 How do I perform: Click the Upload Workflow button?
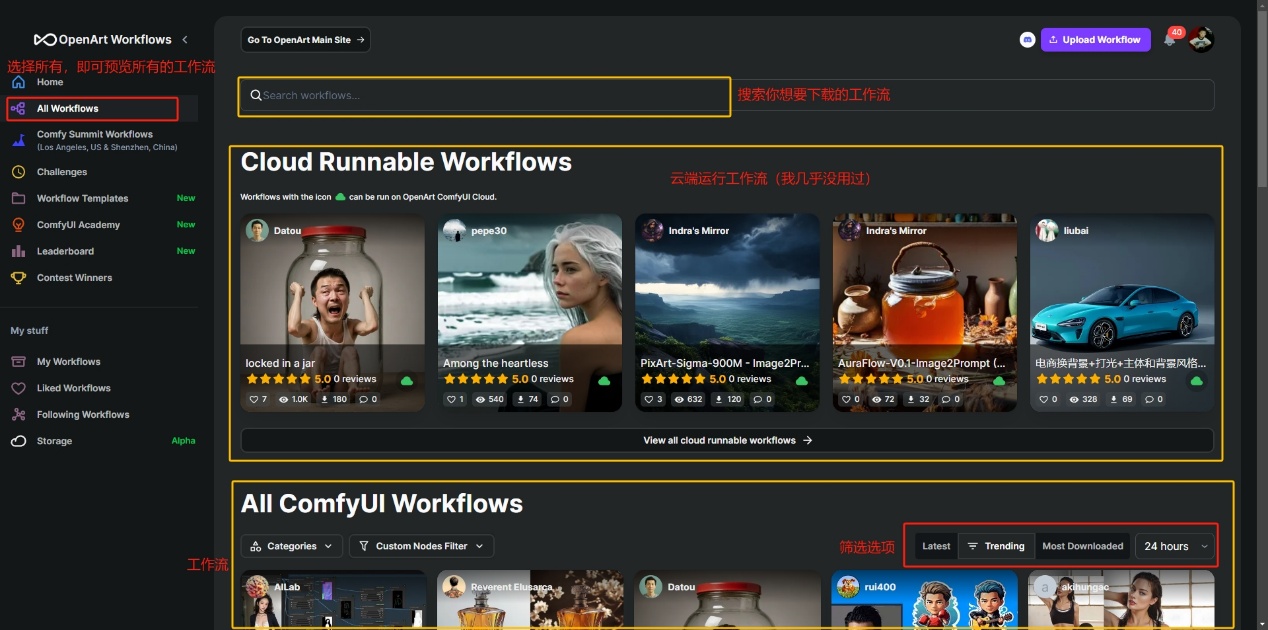pyautogui.click(x=1095, y=40)
